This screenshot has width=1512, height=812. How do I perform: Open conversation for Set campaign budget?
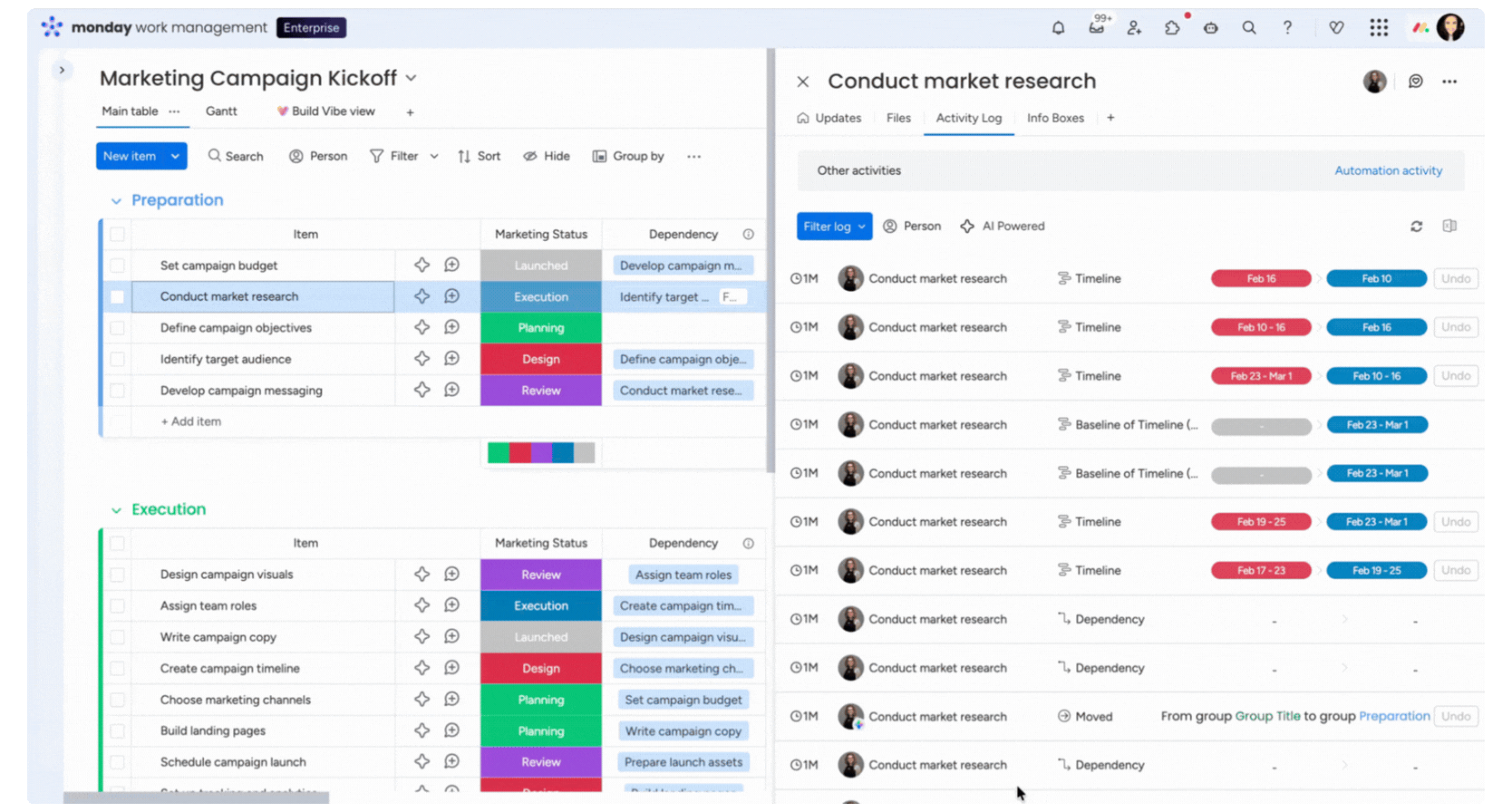tap(451, 266)
